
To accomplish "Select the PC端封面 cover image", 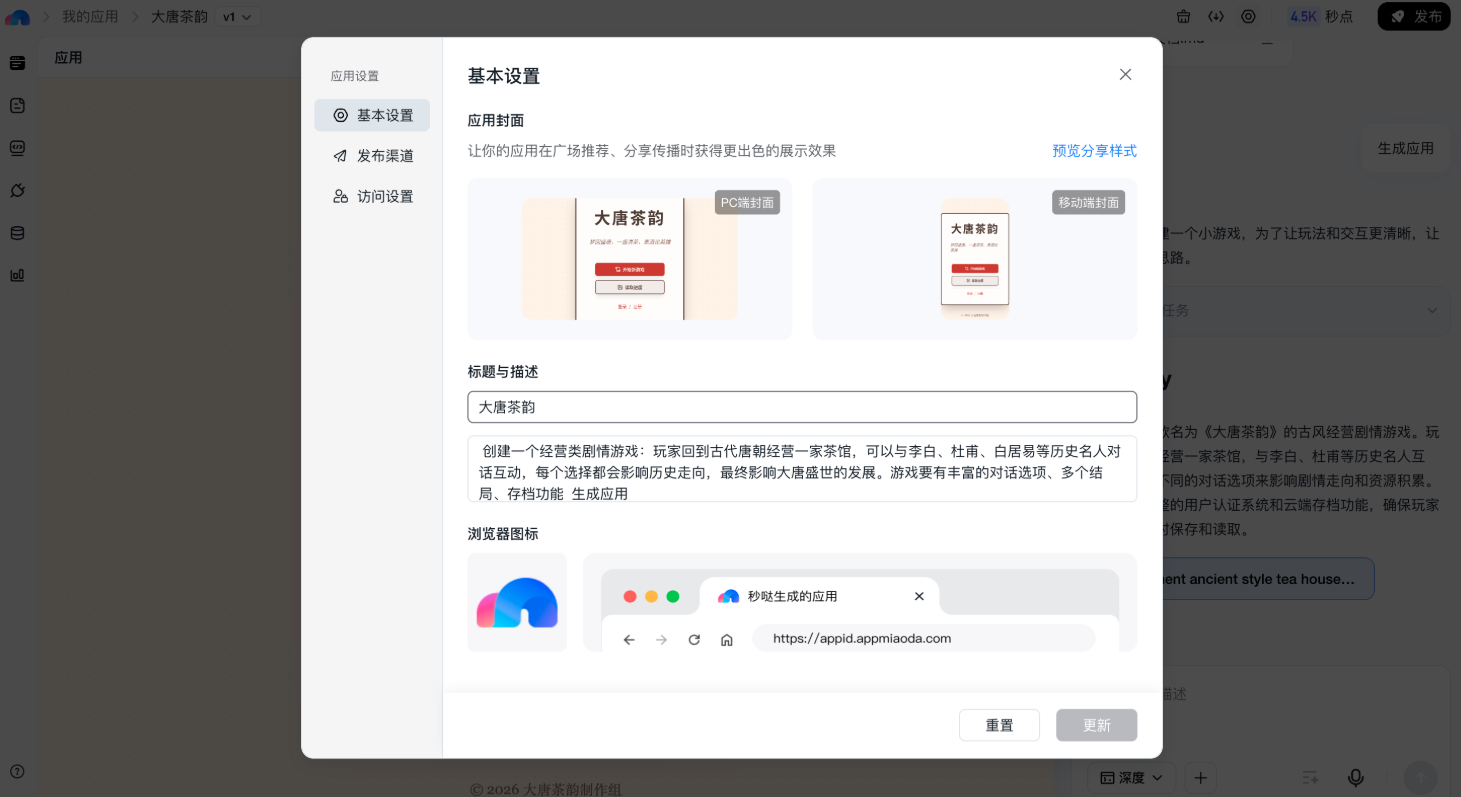I will 629,259.
